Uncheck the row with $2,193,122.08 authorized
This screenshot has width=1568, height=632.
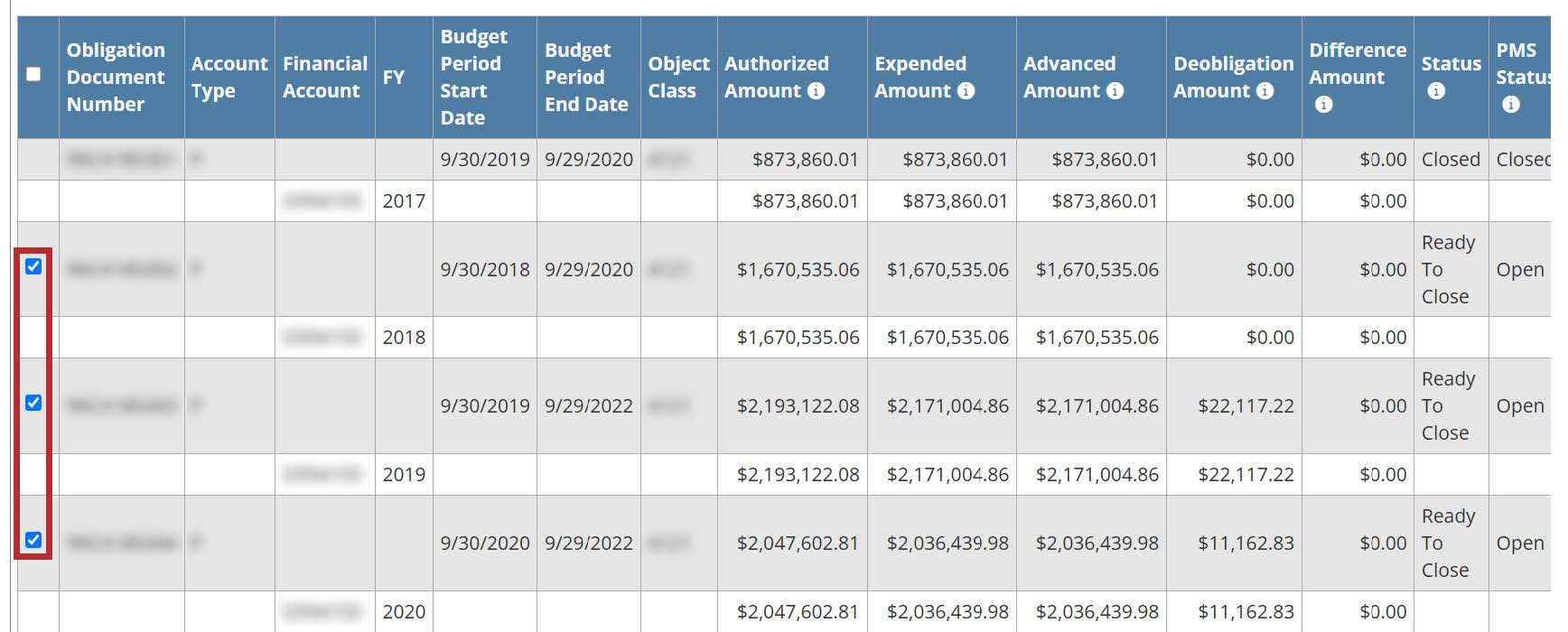pos(33,403)
